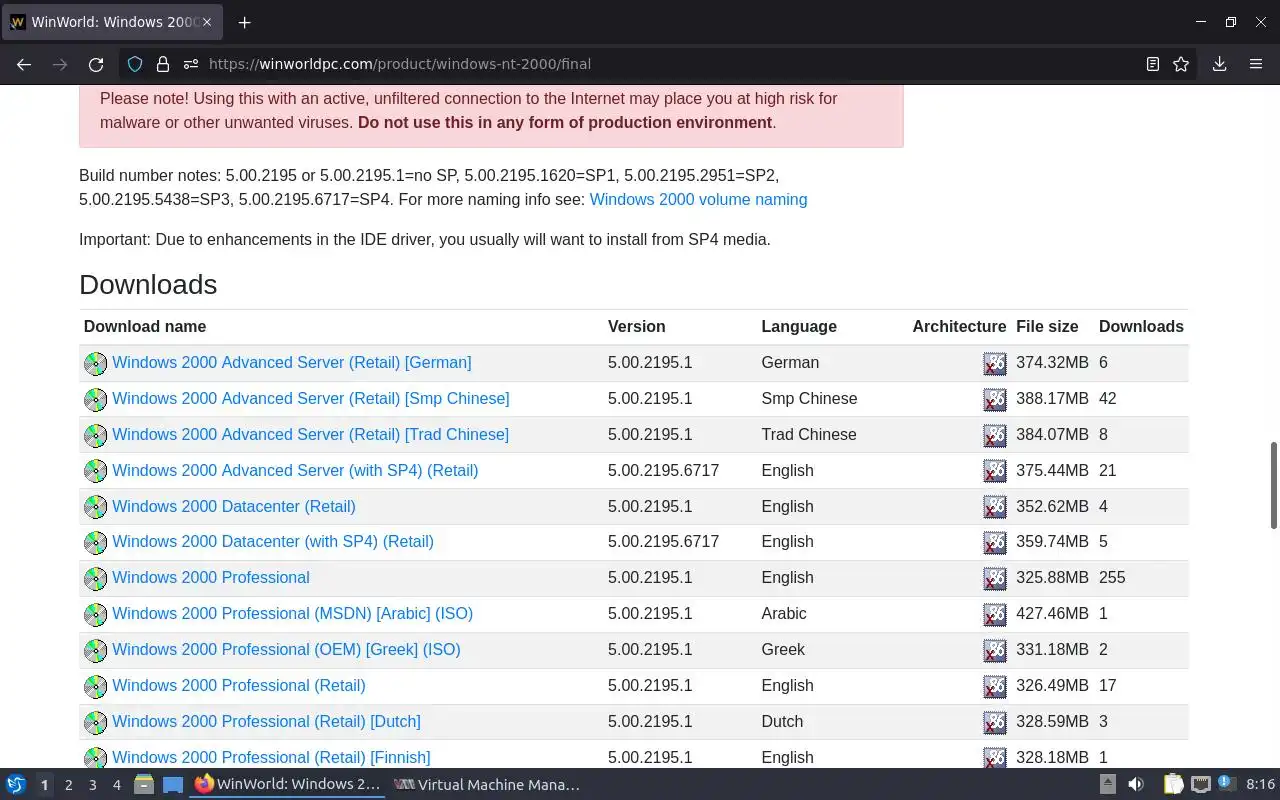1280x800 pixels.
Task: Click the Downloads column header
Action: [1141, 326]
